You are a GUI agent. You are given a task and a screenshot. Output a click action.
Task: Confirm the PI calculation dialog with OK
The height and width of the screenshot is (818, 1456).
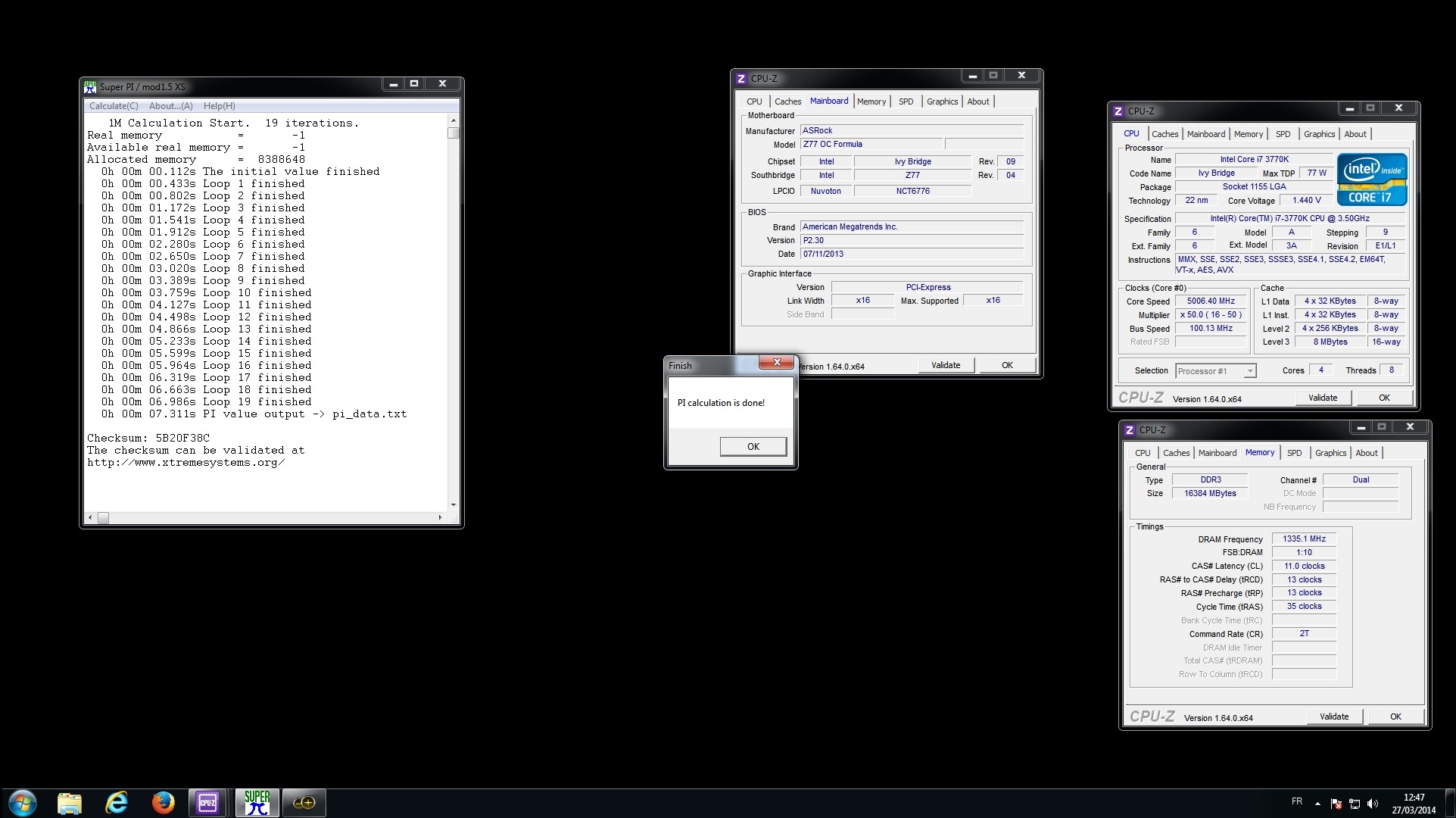[753, 447]
